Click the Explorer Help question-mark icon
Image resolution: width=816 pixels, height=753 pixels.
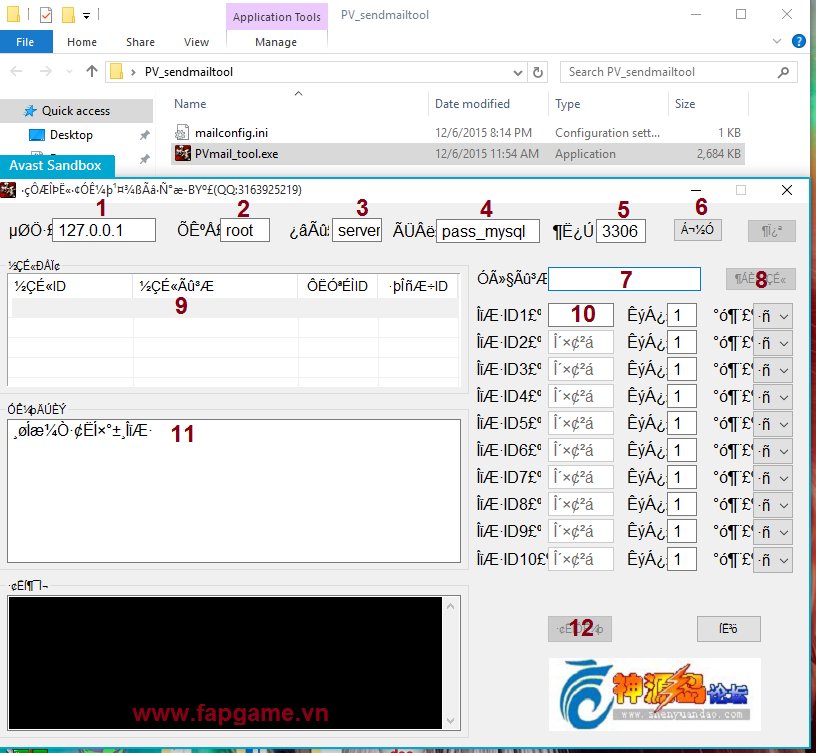[798, 41]
